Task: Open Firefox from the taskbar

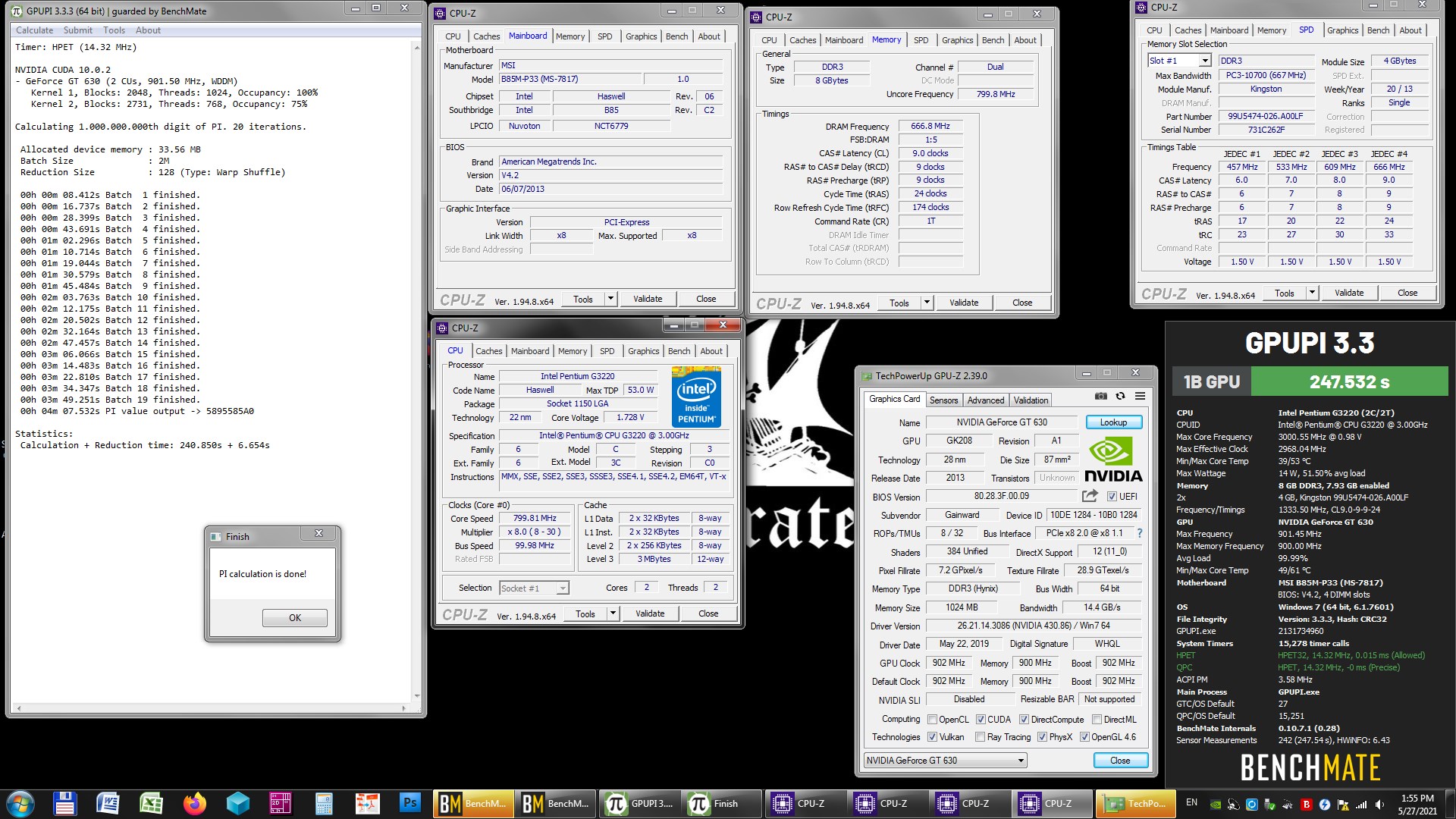Action: tap(195, 803)
